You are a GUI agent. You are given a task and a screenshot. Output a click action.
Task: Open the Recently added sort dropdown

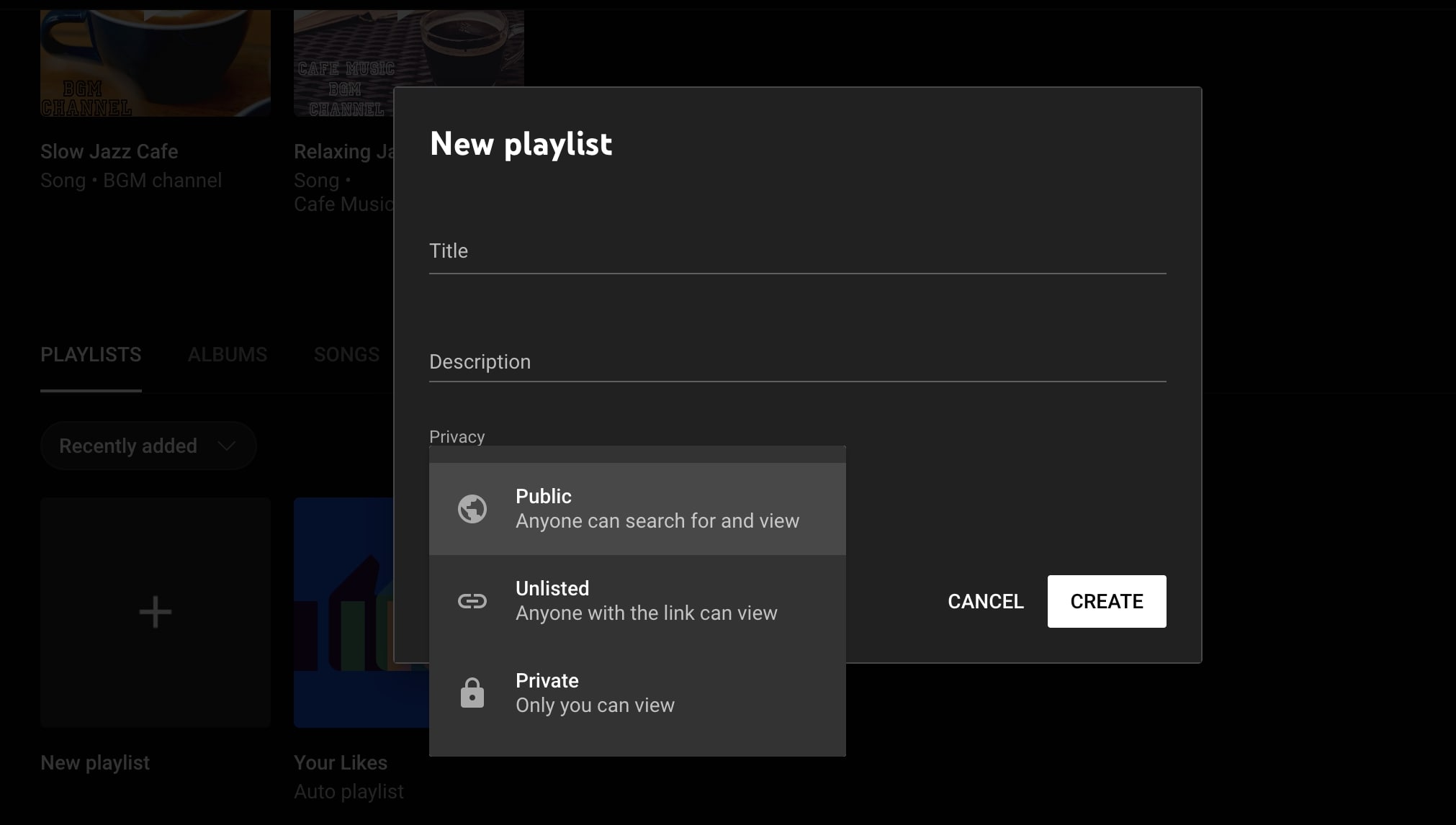pos(148,446)
